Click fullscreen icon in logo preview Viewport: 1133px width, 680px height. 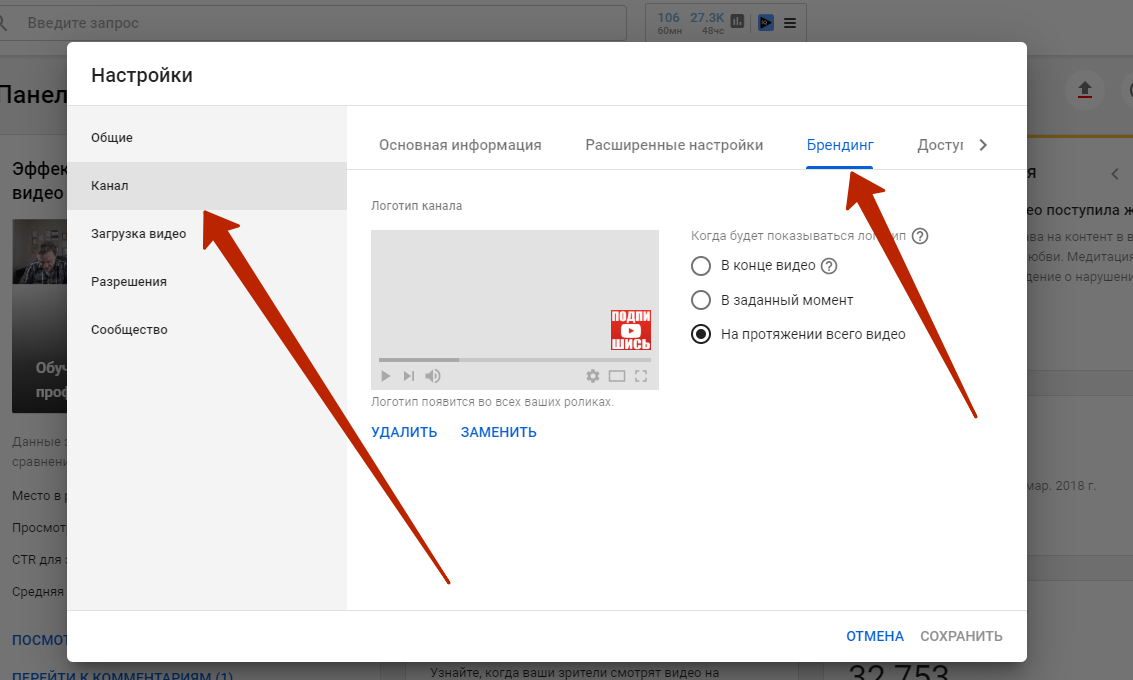[x=641, y=376]
